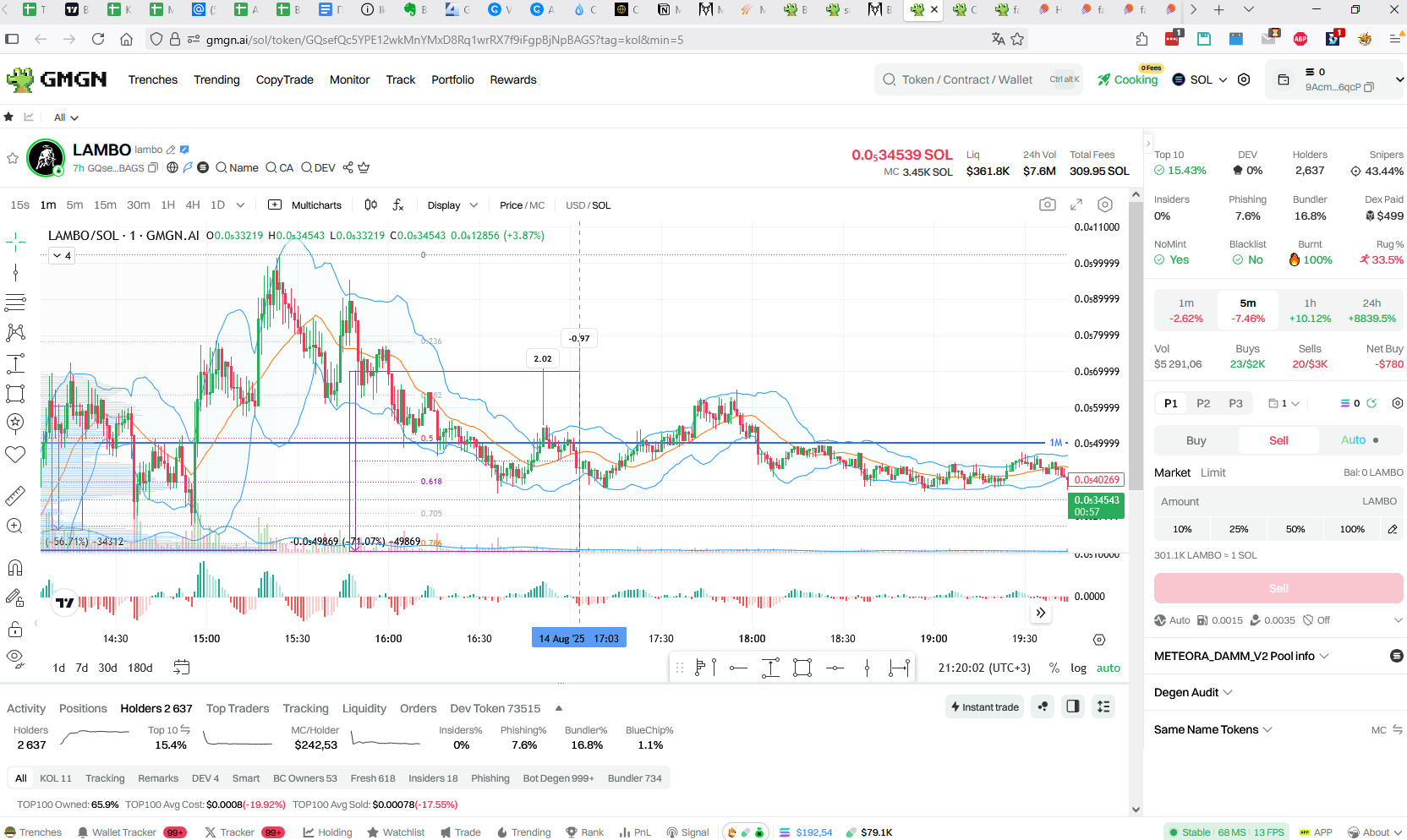
Task: Expand chart to fullscreen
Action: click(1076, 205)
